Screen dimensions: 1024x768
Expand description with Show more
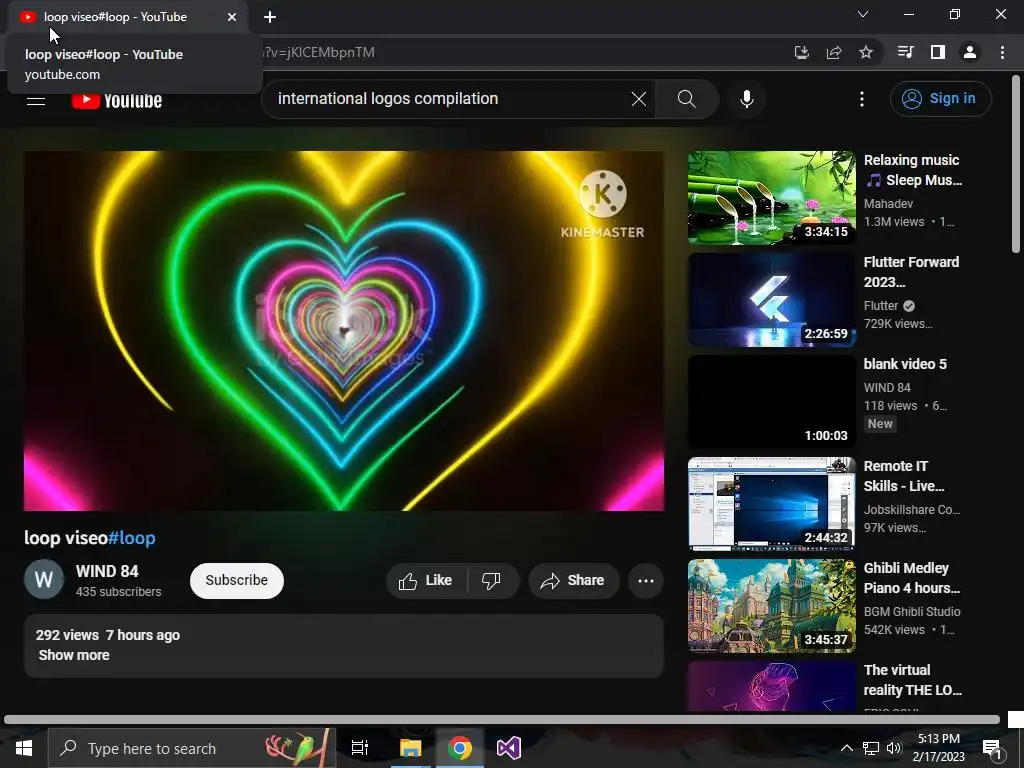click(x=74, y=655)
